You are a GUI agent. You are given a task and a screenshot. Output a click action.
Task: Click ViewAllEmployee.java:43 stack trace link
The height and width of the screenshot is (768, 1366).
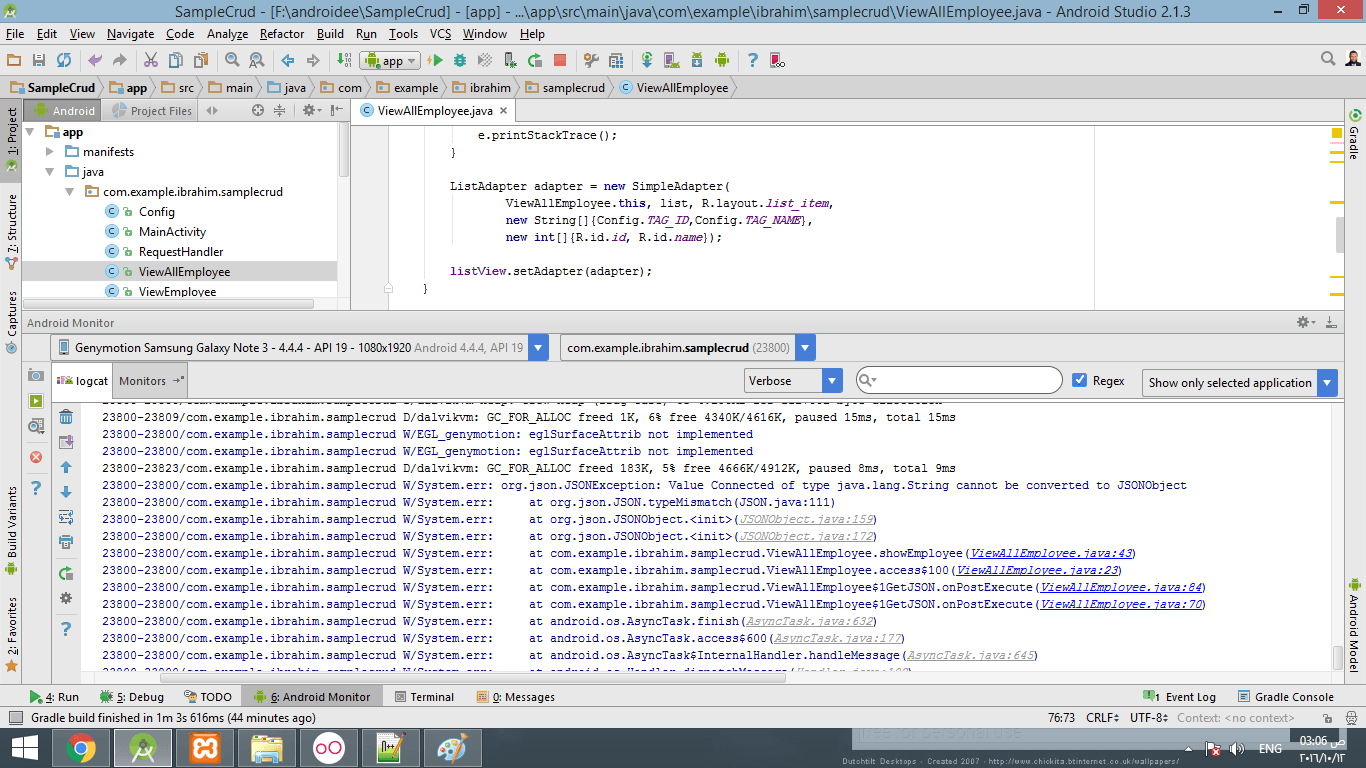tap(1050, 553)
